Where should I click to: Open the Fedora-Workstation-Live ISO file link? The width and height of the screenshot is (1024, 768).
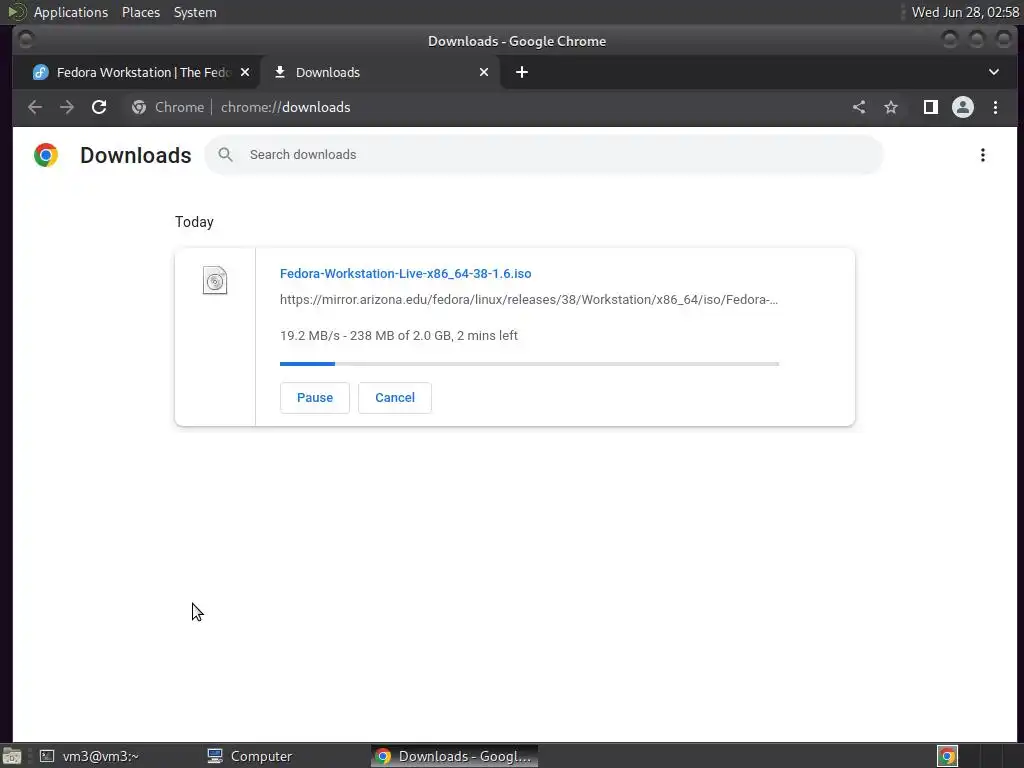pyautogui.click(x=406, y=274)
